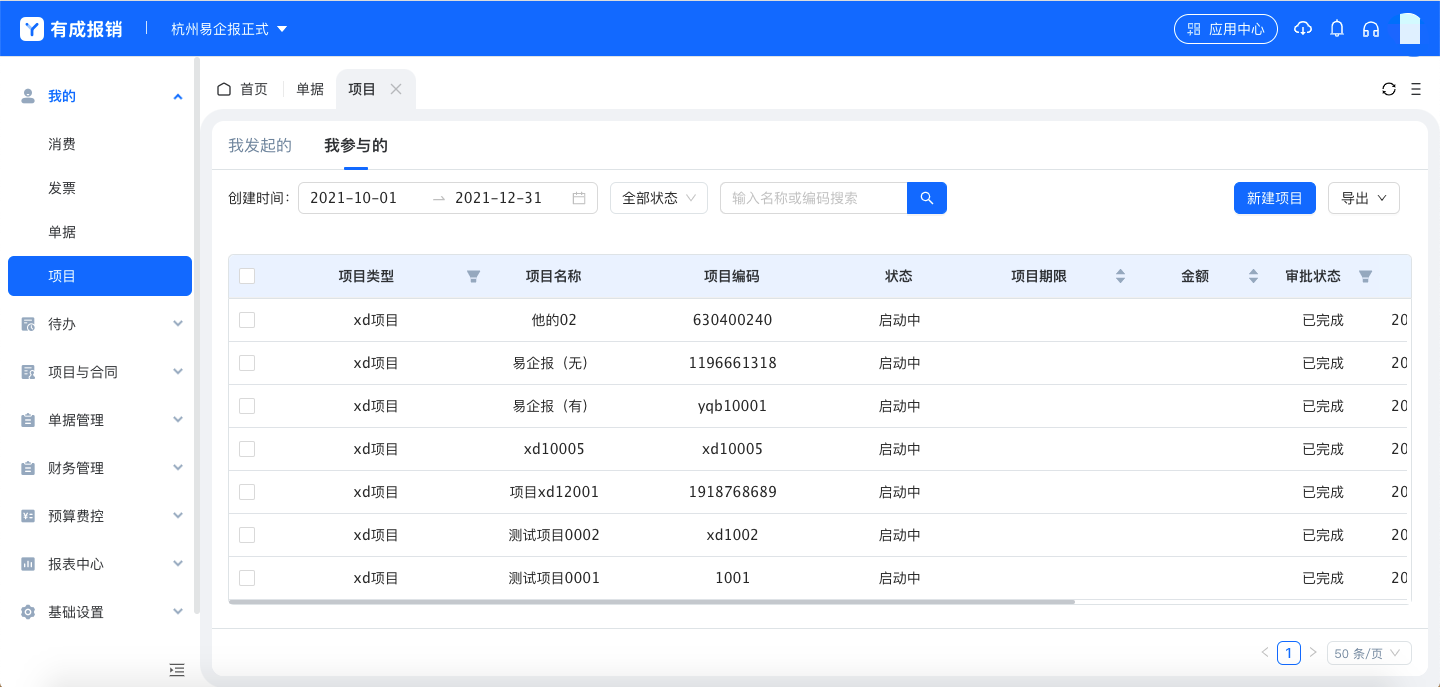Screen dimensions: 1440x687
Task: Click the headset customer service icon
Action: coord(1371,29)
